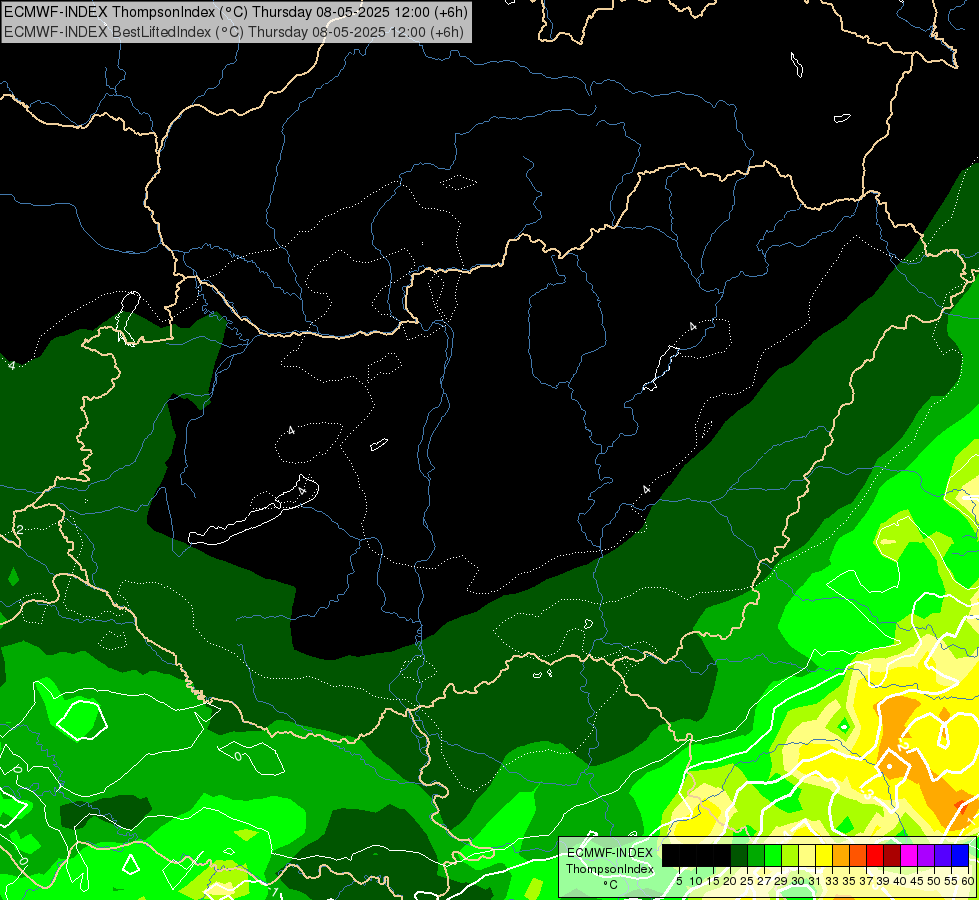Select the orange-red 35–37 legend swatch
Image resolution: width=979 pixels, height=900 pixels.
click(x=858, y=855)
